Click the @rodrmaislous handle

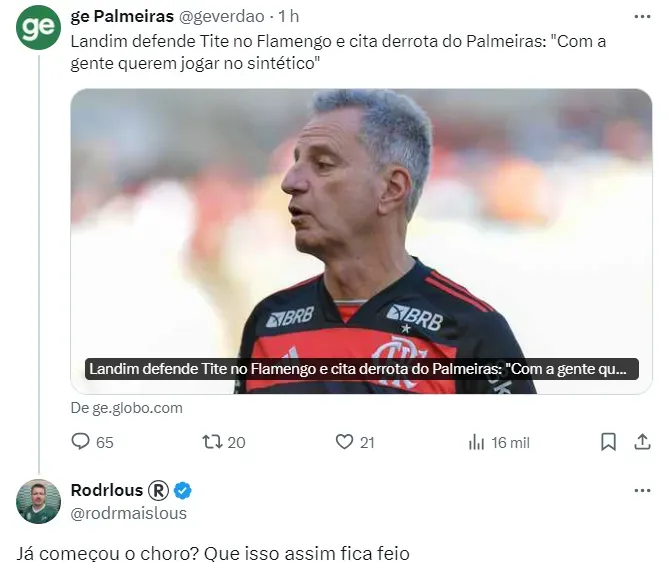129,513
